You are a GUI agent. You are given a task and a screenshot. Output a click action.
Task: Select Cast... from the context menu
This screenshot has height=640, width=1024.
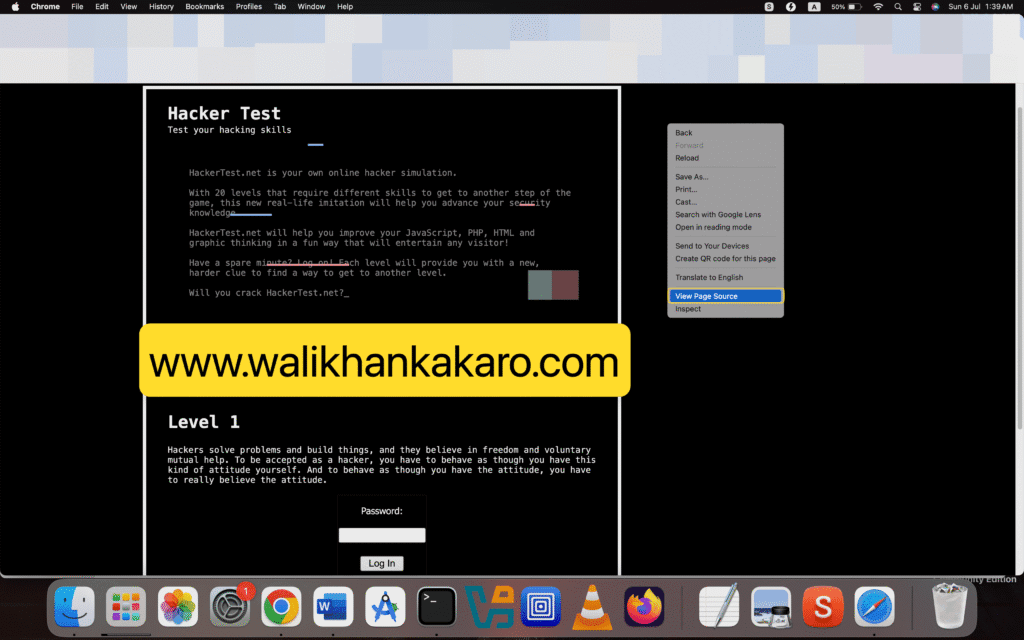click(725, 202)
